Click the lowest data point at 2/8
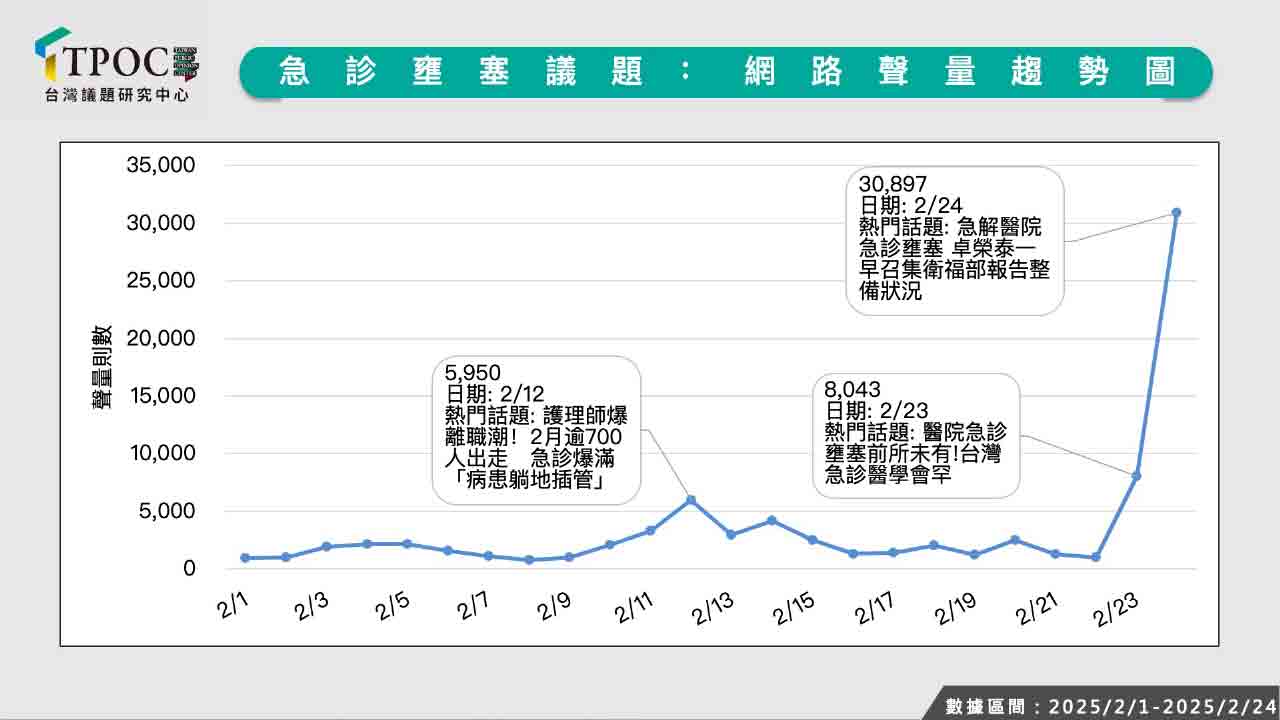This screenshot has width=1280, height=720. (x=529, y=560)
